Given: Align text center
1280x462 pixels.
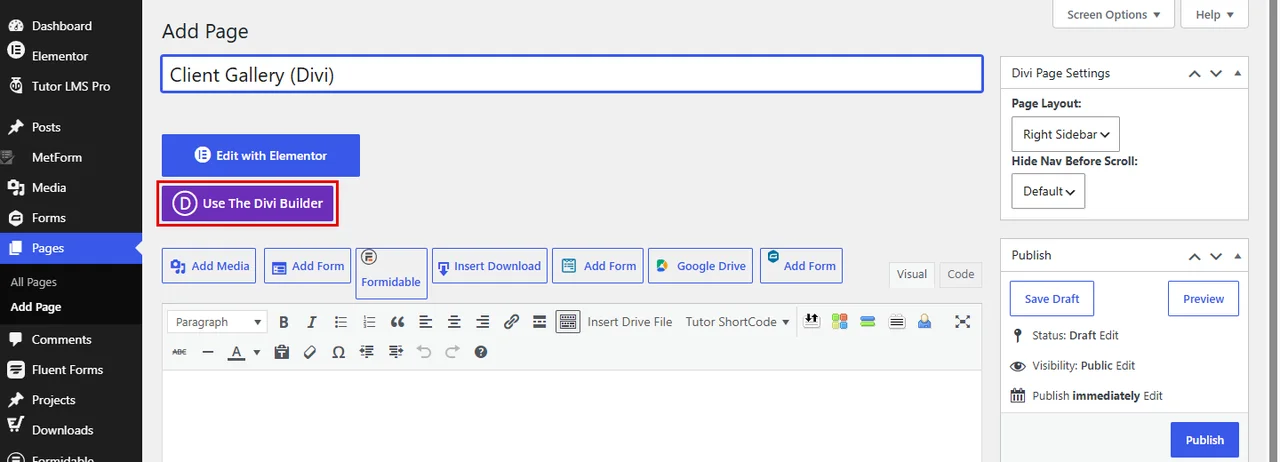Looking at the screenshot, I should 454,322.
